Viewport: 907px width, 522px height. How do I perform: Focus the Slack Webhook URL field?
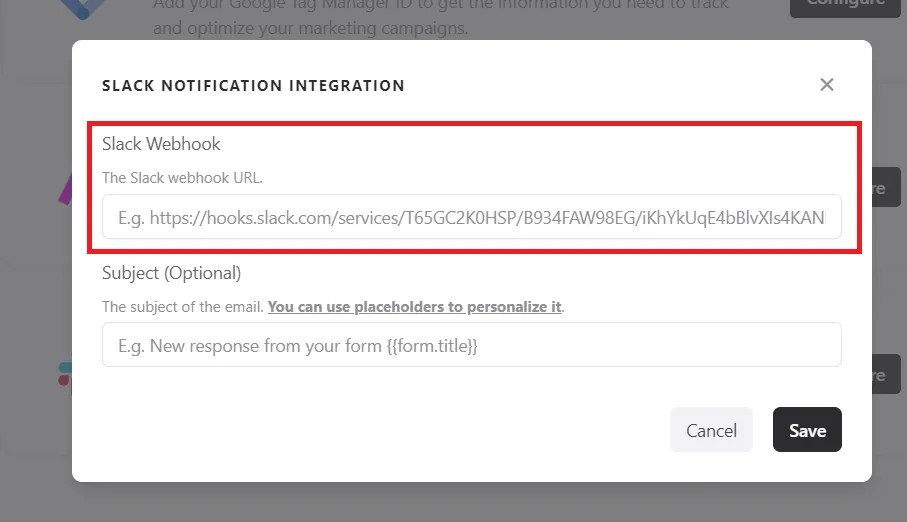tap(471, 217)
